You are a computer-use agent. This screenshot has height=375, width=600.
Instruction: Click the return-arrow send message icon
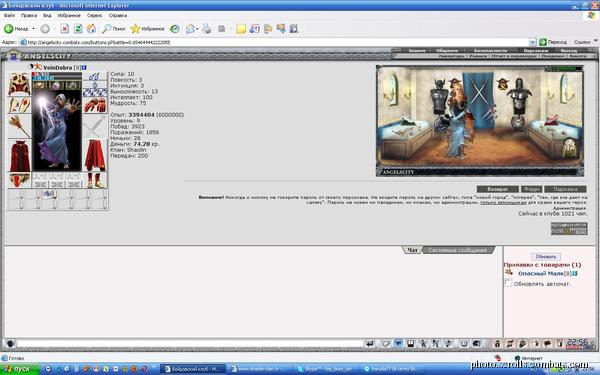(x=370, y=344)
